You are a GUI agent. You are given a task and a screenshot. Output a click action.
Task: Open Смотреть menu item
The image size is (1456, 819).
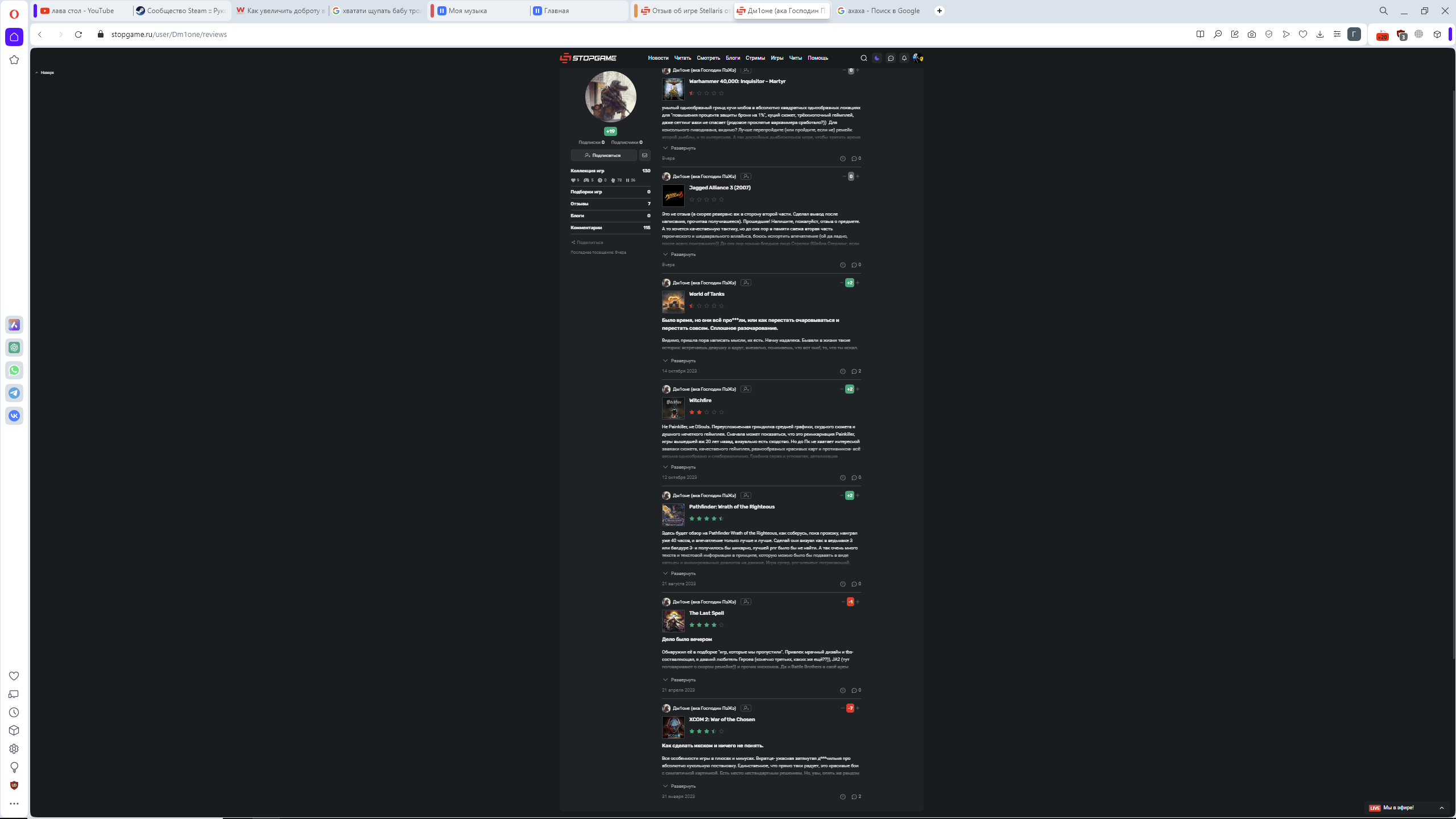point(708,58)
